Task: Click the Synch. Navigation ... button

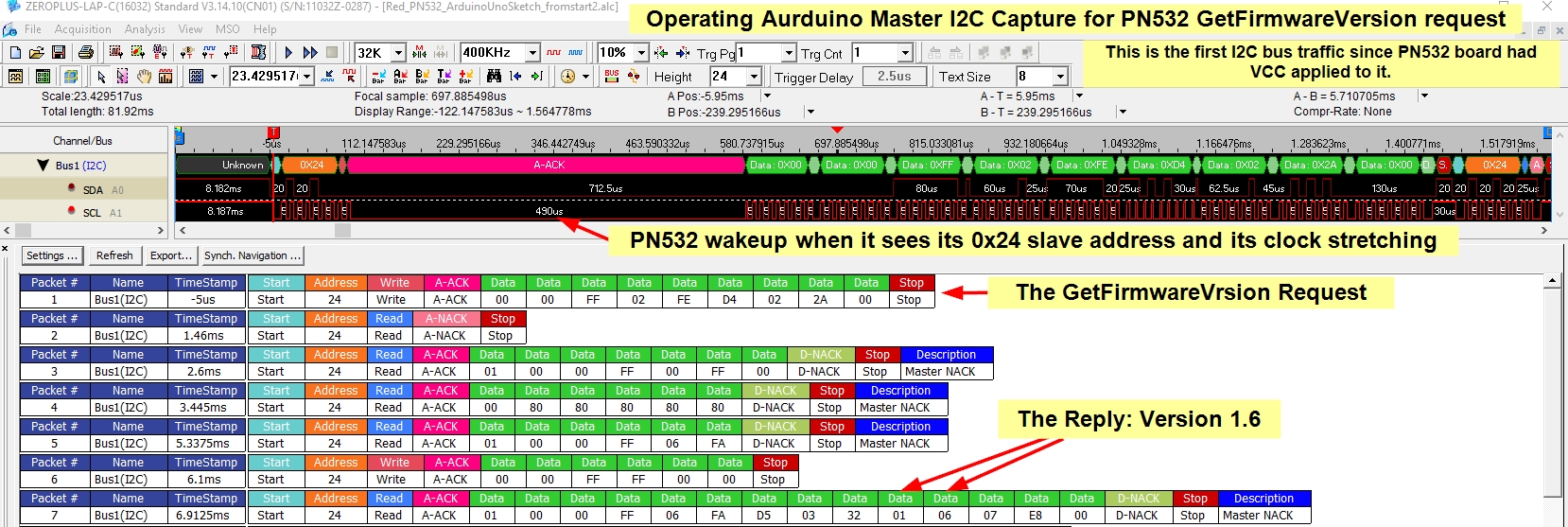Action: (253, 255)
